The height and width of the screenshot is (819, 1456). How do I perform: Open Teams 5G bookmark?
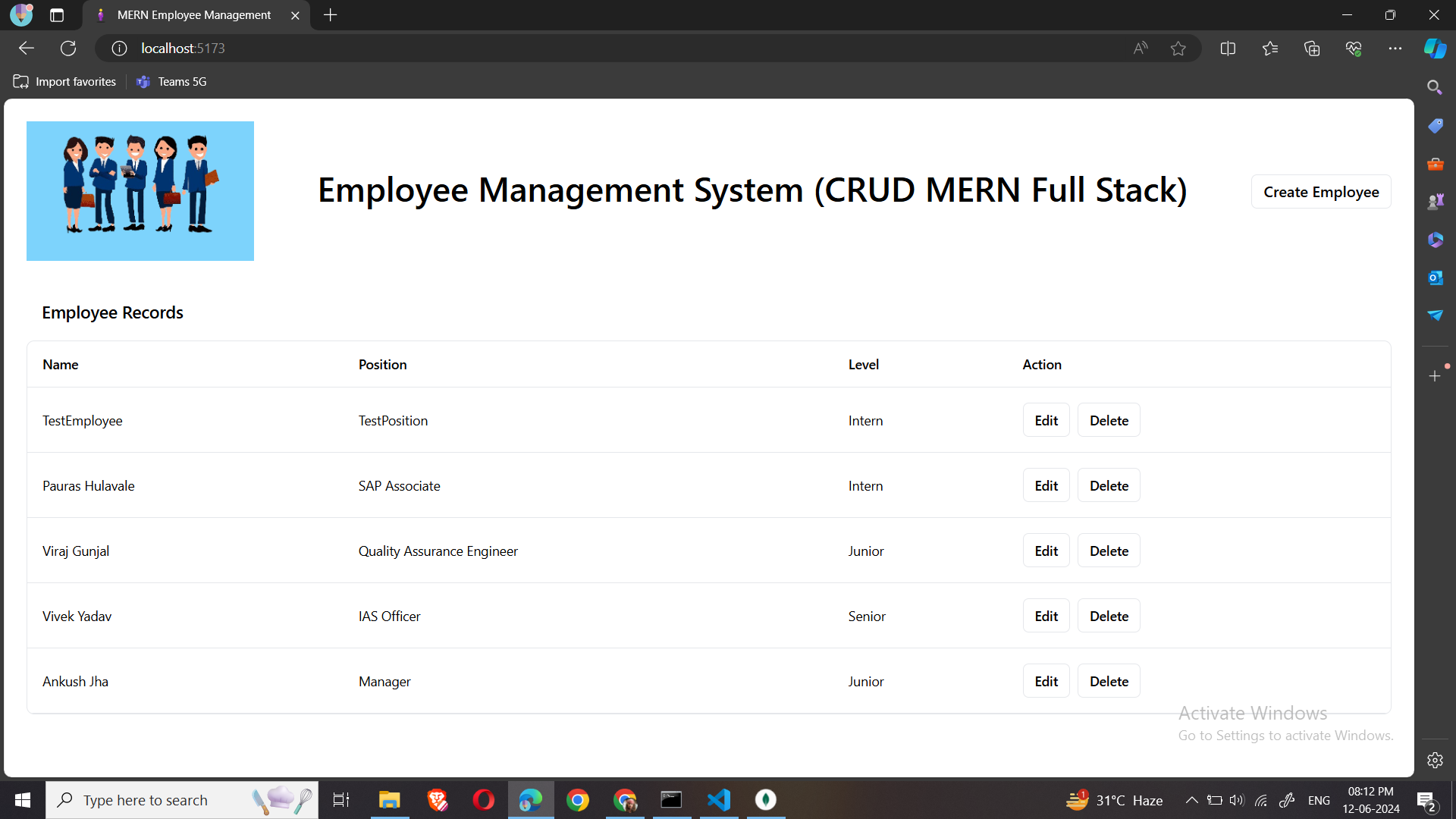point(172,82)
